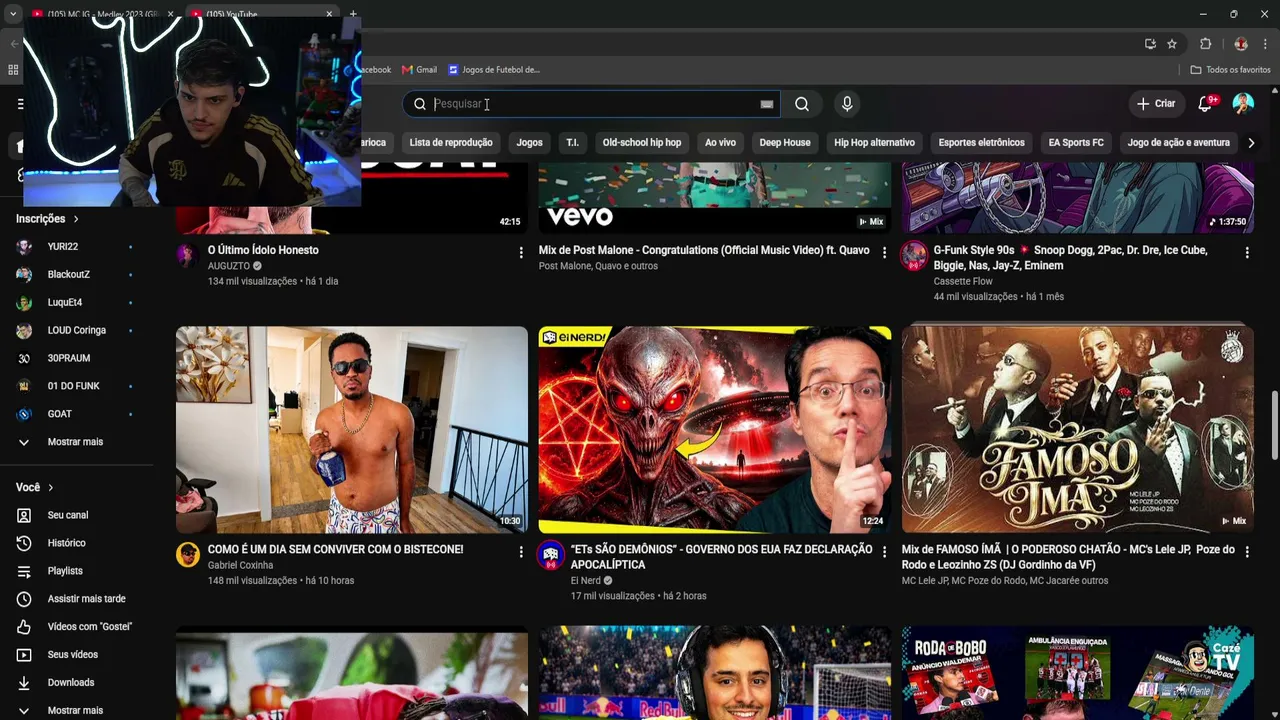This screenshot has height=720, width=1280.
Task: Open a new browser tab
Action: [x=353, y=14]
